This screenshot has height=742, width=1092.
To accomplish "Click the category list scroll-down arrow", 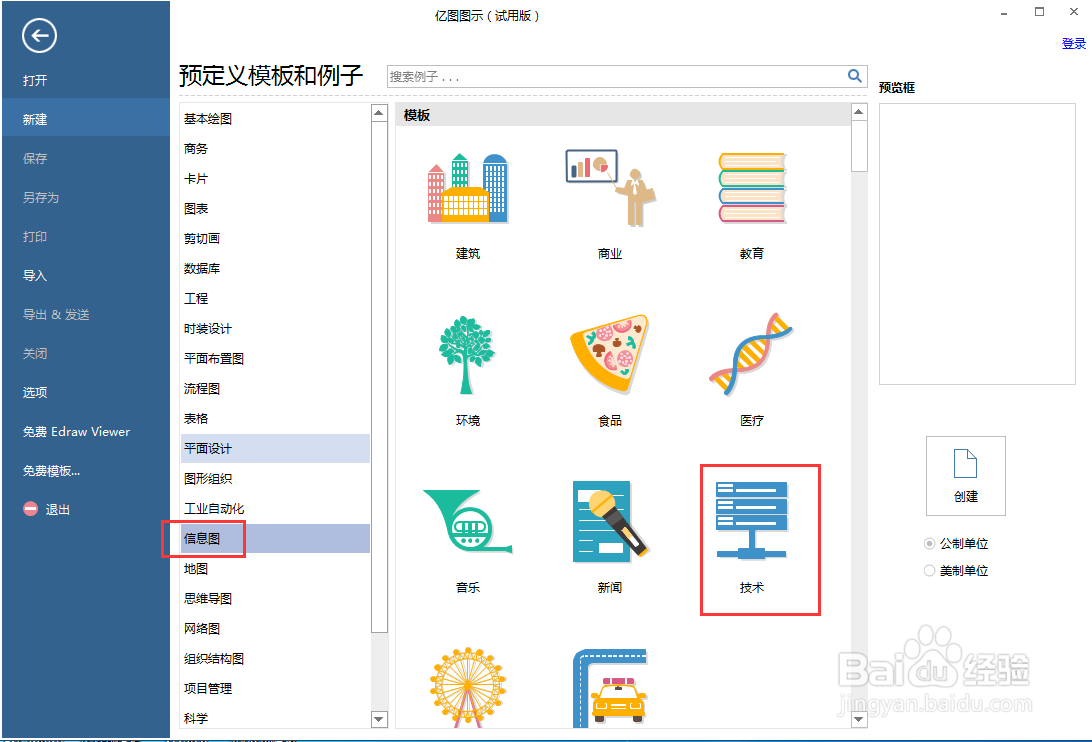I will pos(379,719).
